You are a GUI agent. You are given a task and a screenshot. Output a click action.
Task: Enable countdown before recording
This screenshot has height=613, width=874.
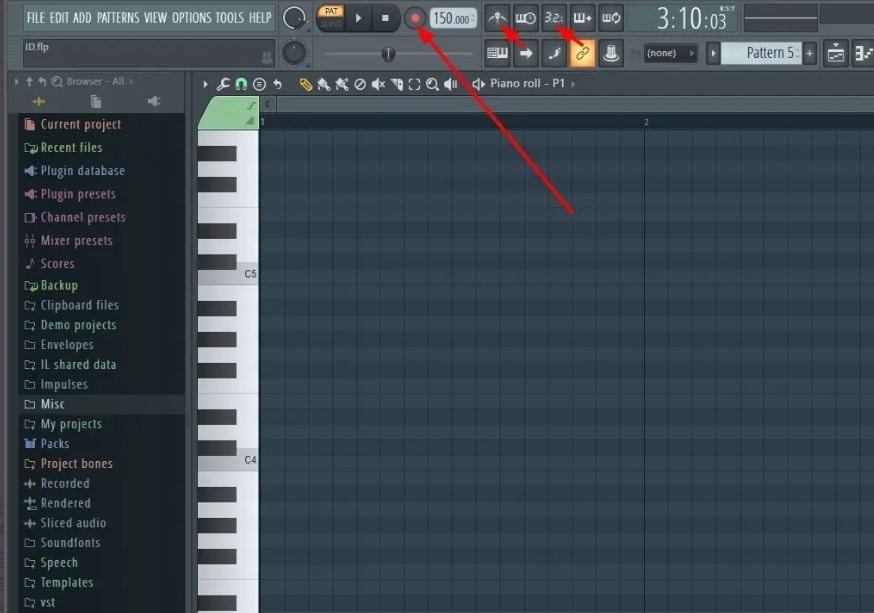tap(552, 17)
